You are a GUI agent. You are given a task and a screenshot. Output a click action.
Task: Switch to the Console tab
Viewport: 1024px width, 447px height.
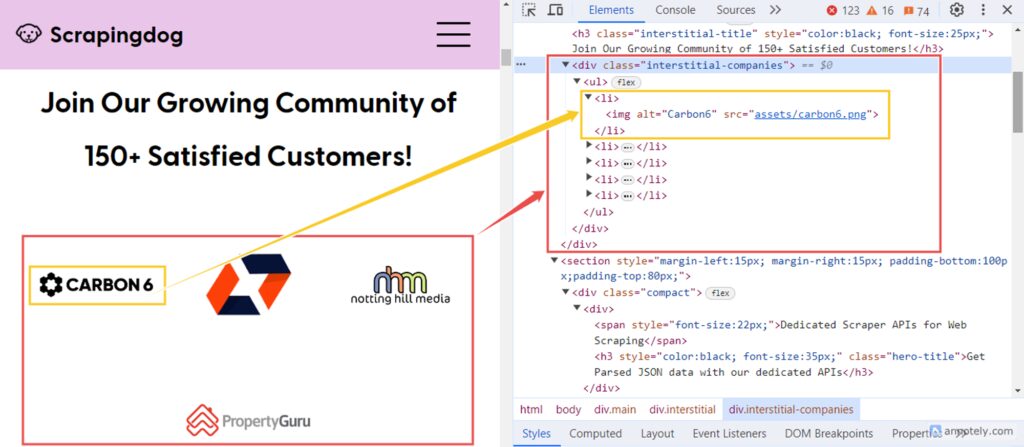[675, 10]
